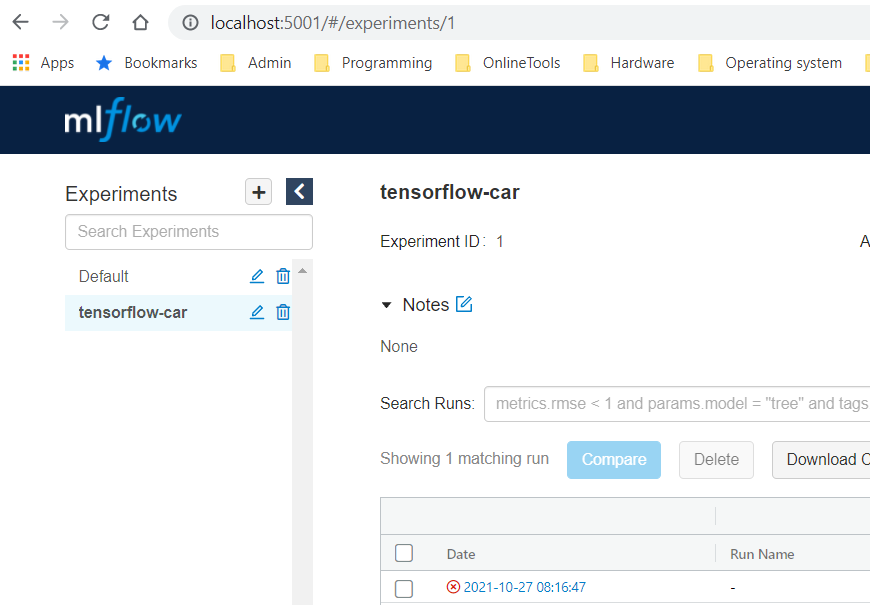This screenshot has height=605, width=870.
Task: Click the MLflow logo in the header
Action: (x=122, y=119)
